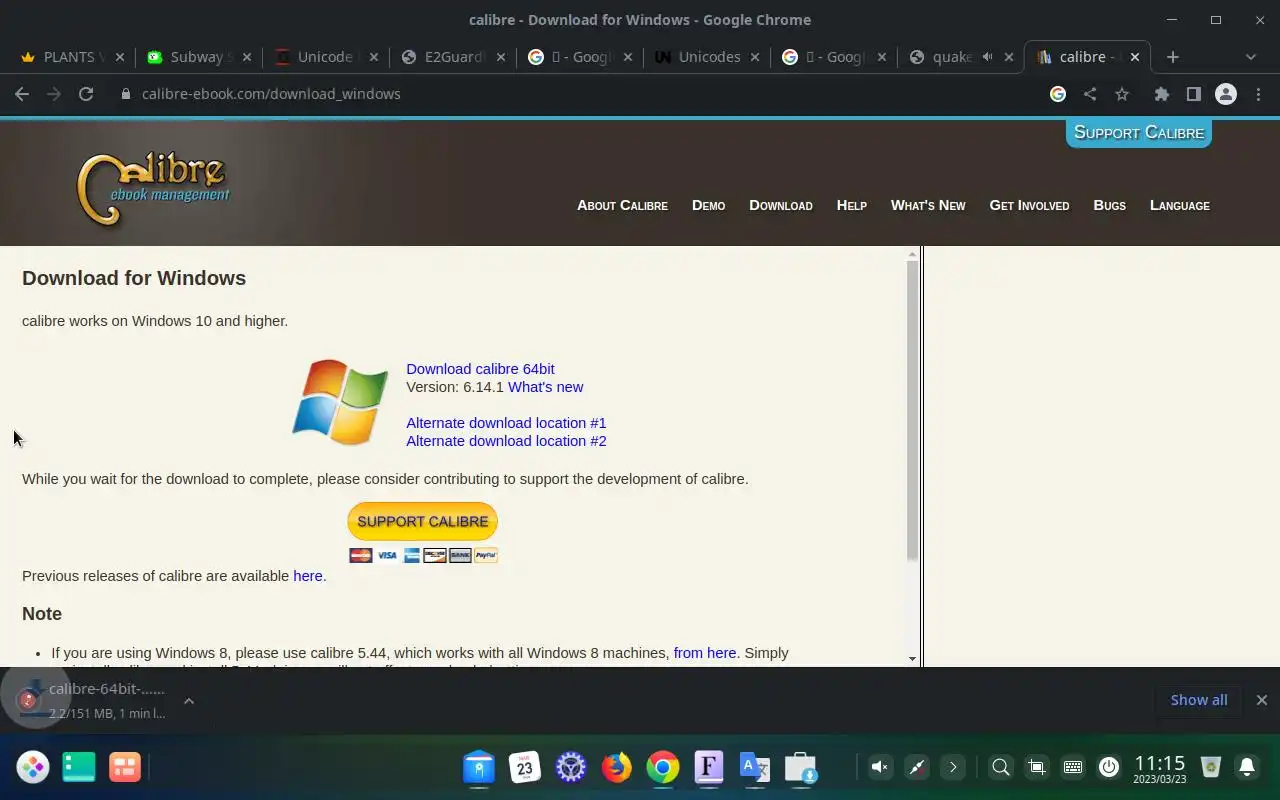The image size is (1280, 800).
Task: Toggle the muted volume tray icon
Action: click(x=879, y=767)
